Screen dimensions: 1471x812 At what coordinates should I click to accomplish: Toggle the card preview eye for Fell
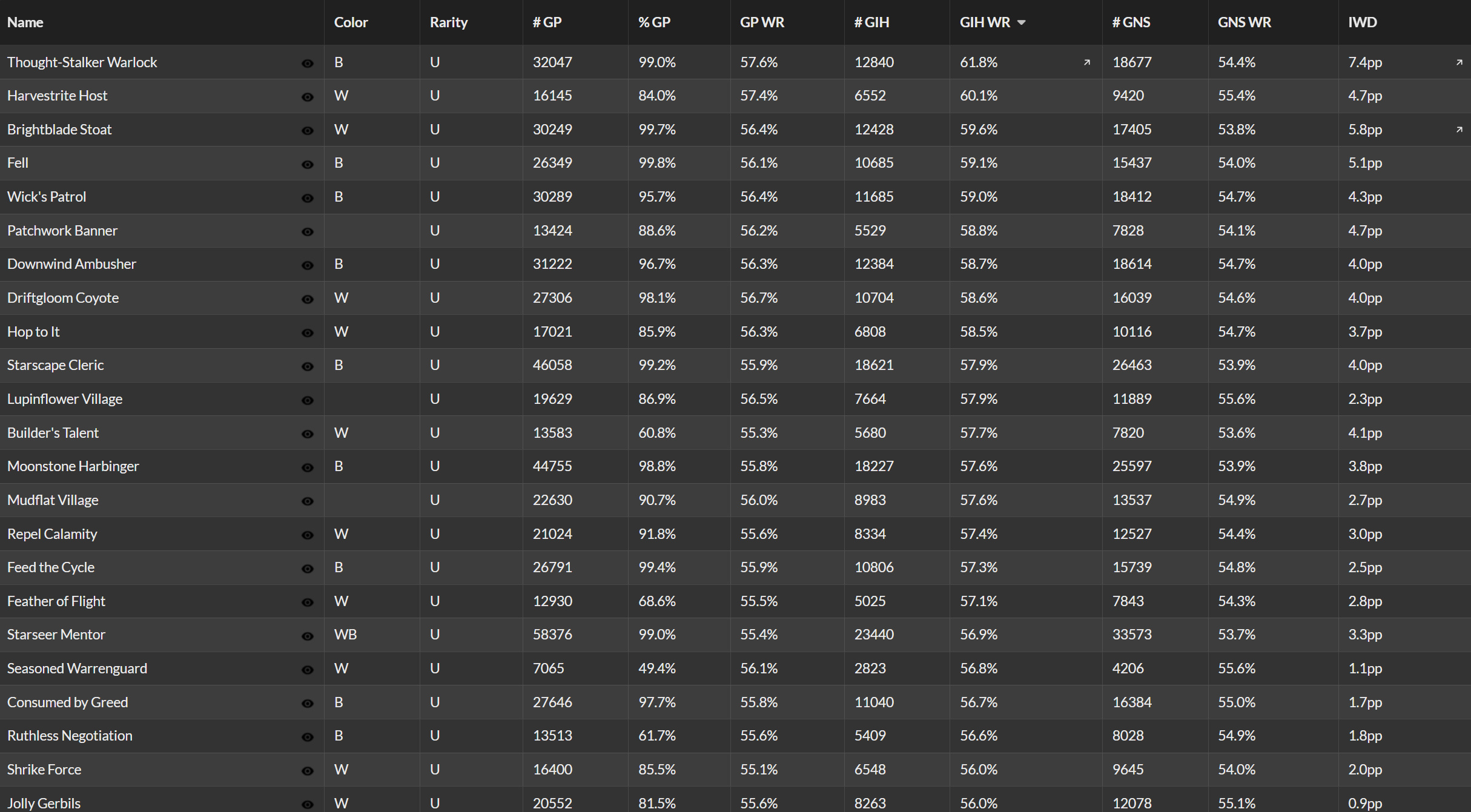coord(308,164)
